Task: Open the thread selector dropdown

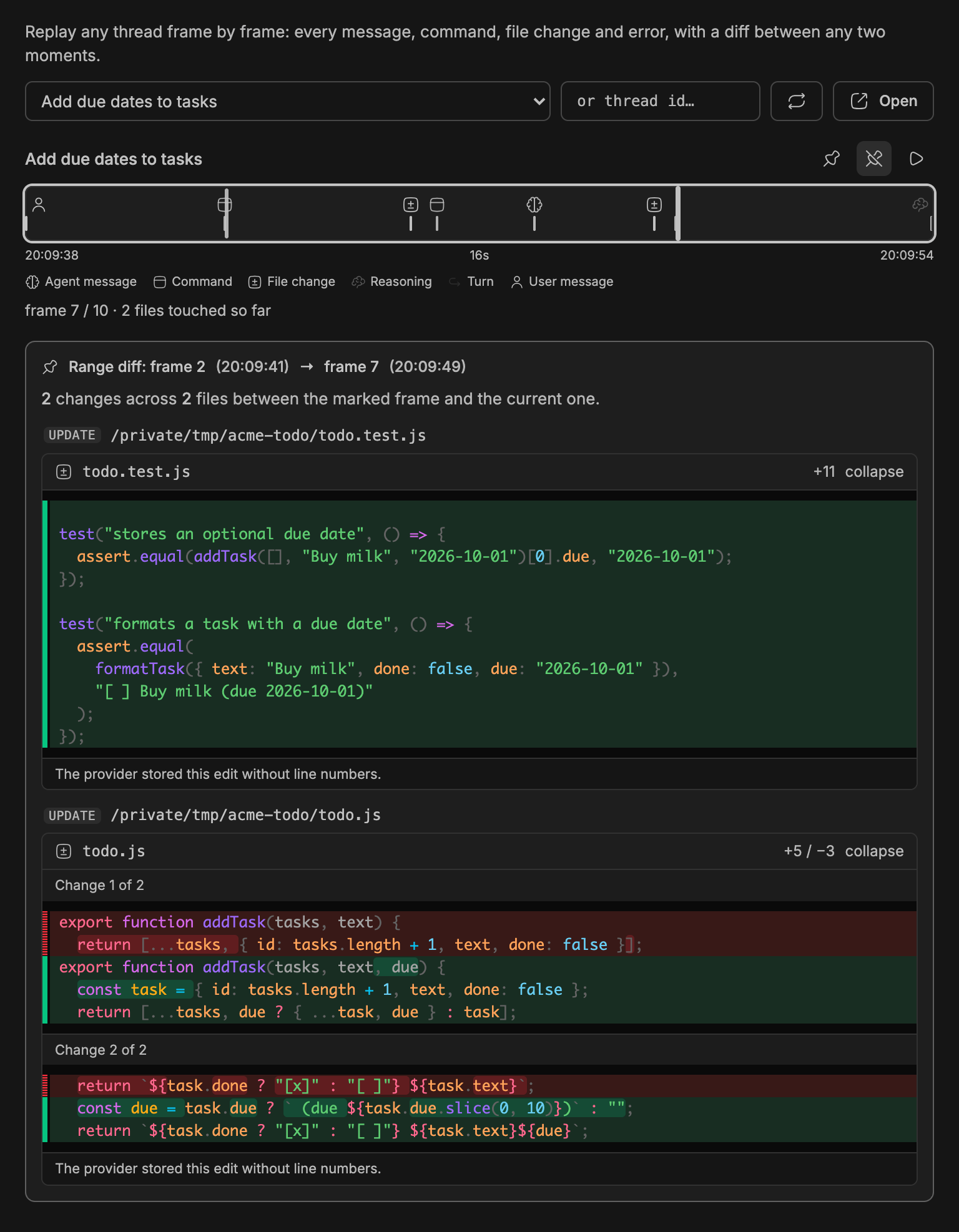Action: coord(288,101)
